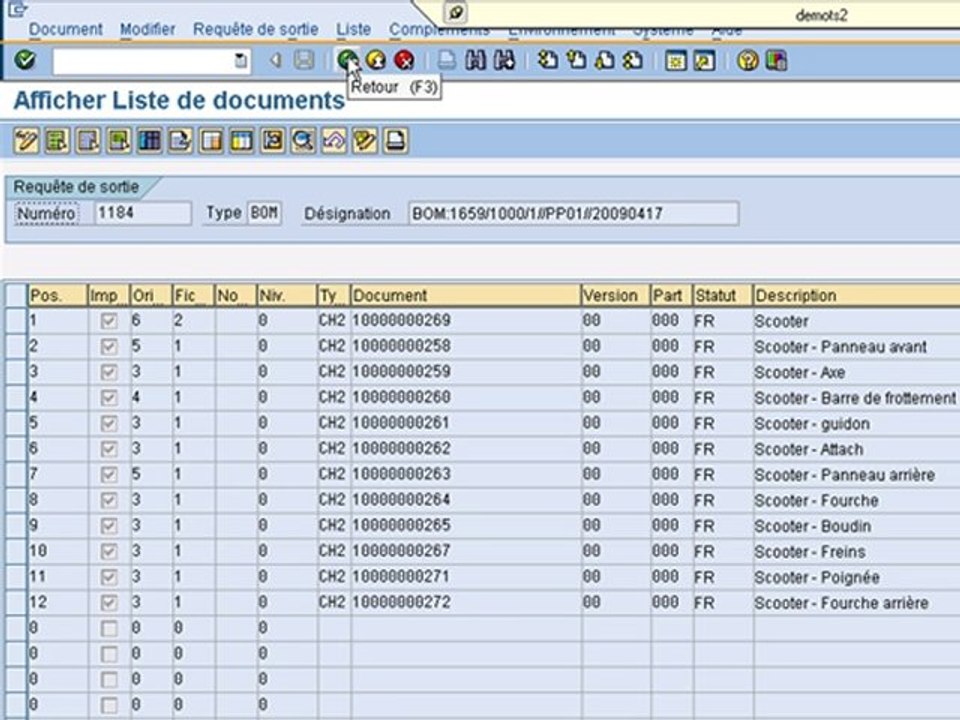Click document number 10000000260

[402, 397]
